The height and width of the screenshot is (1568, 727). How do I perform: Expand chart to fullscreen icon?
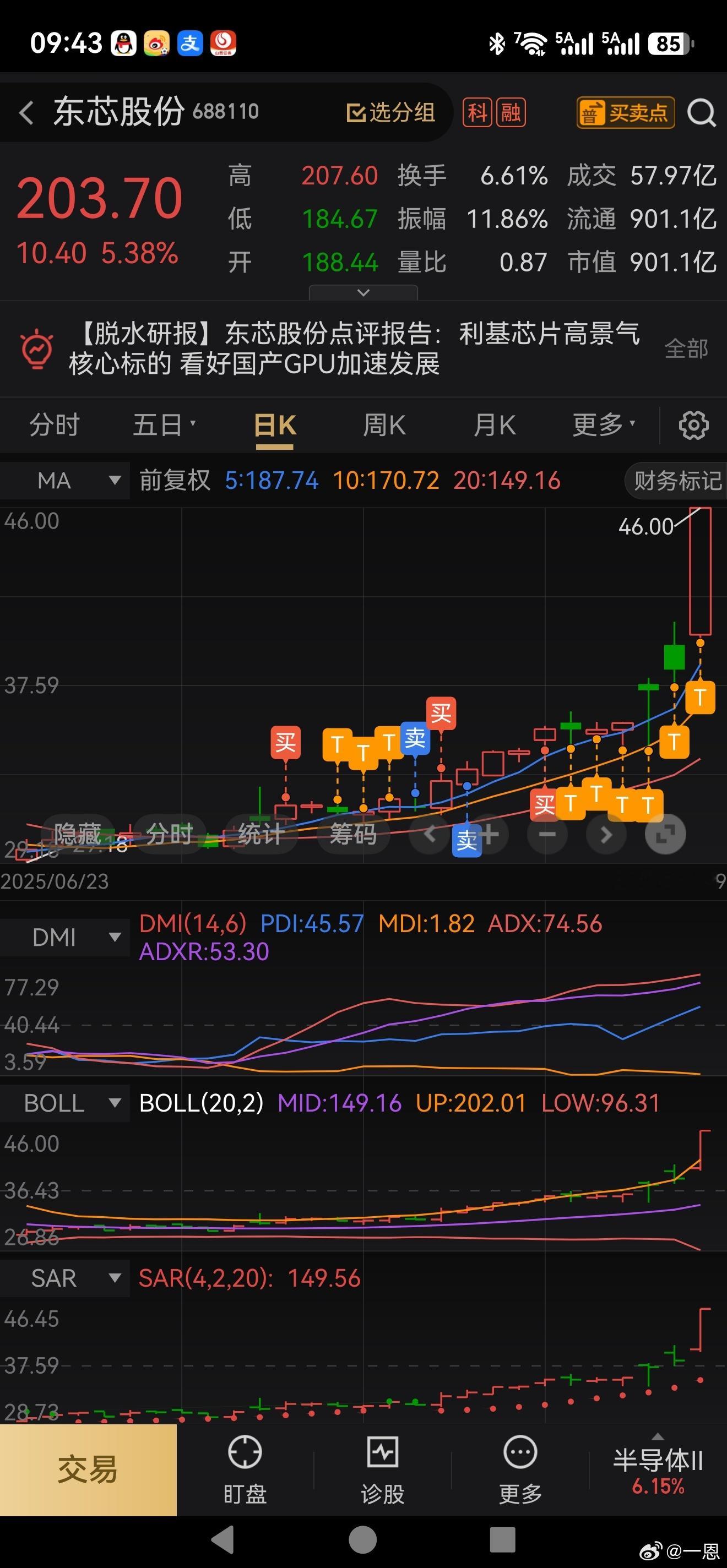pyautogui.click(x=665, y=834)
